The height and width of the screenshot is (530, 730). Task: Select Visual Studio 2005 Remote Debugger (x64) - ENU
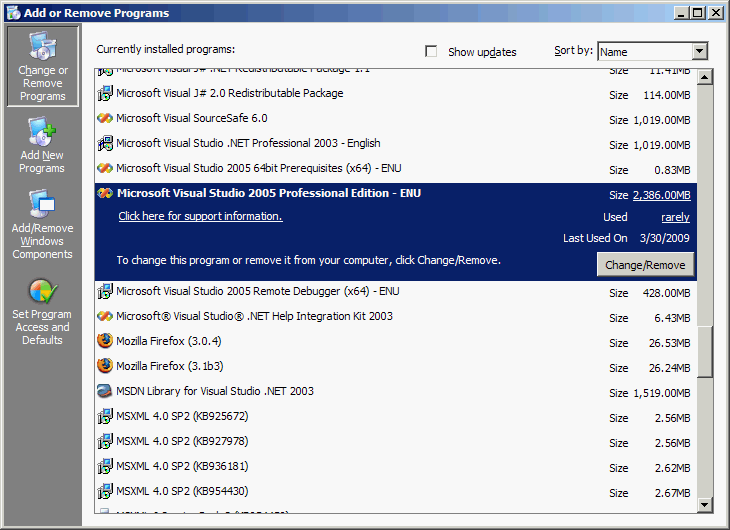395,292
